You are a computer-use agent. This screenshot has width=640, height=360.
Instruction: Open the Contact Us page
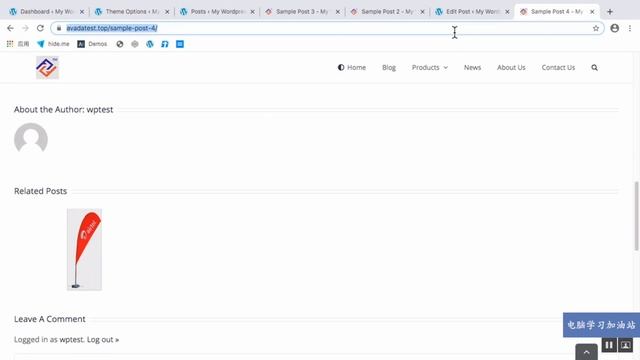(x=558, y=67)
